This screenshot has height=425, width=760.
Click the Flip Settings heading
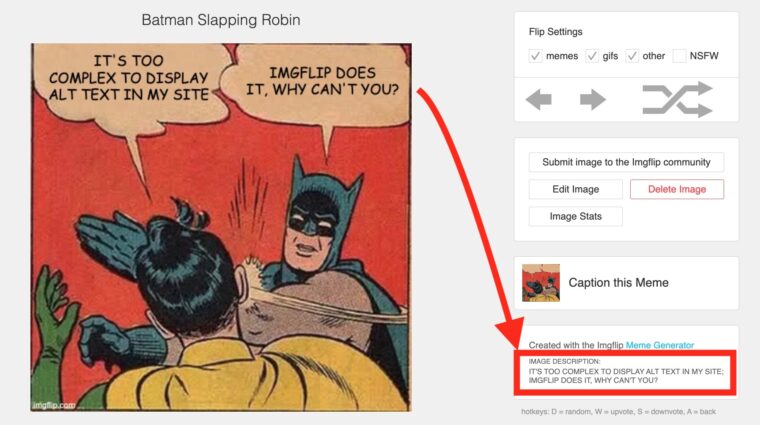click(x=555, y=32)
